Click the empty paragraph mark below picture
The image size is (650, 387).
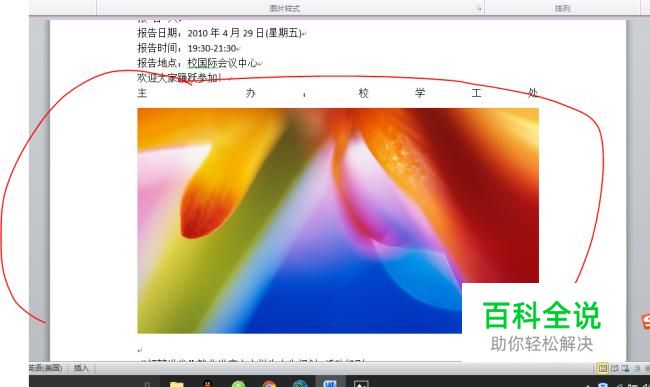[x=140, y=350]
